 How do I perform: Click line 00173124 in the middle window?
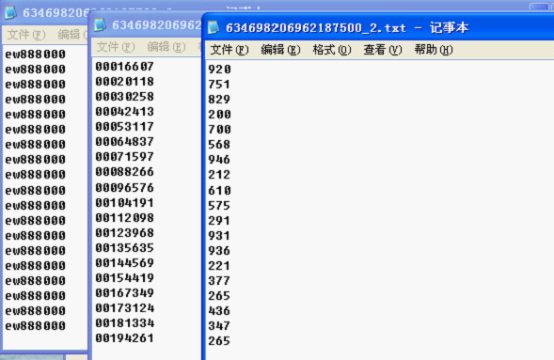tap(125, 308)
